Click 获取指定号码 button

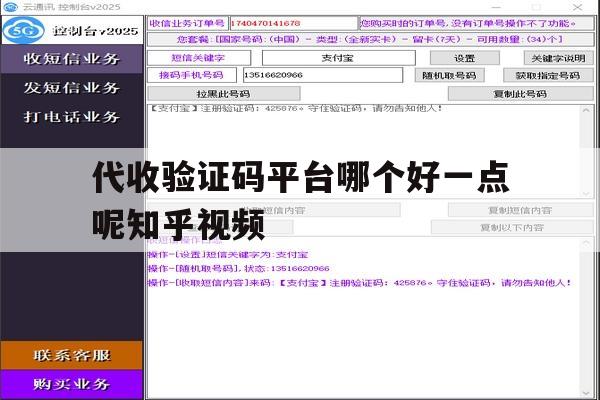click(x=548, y=75)
